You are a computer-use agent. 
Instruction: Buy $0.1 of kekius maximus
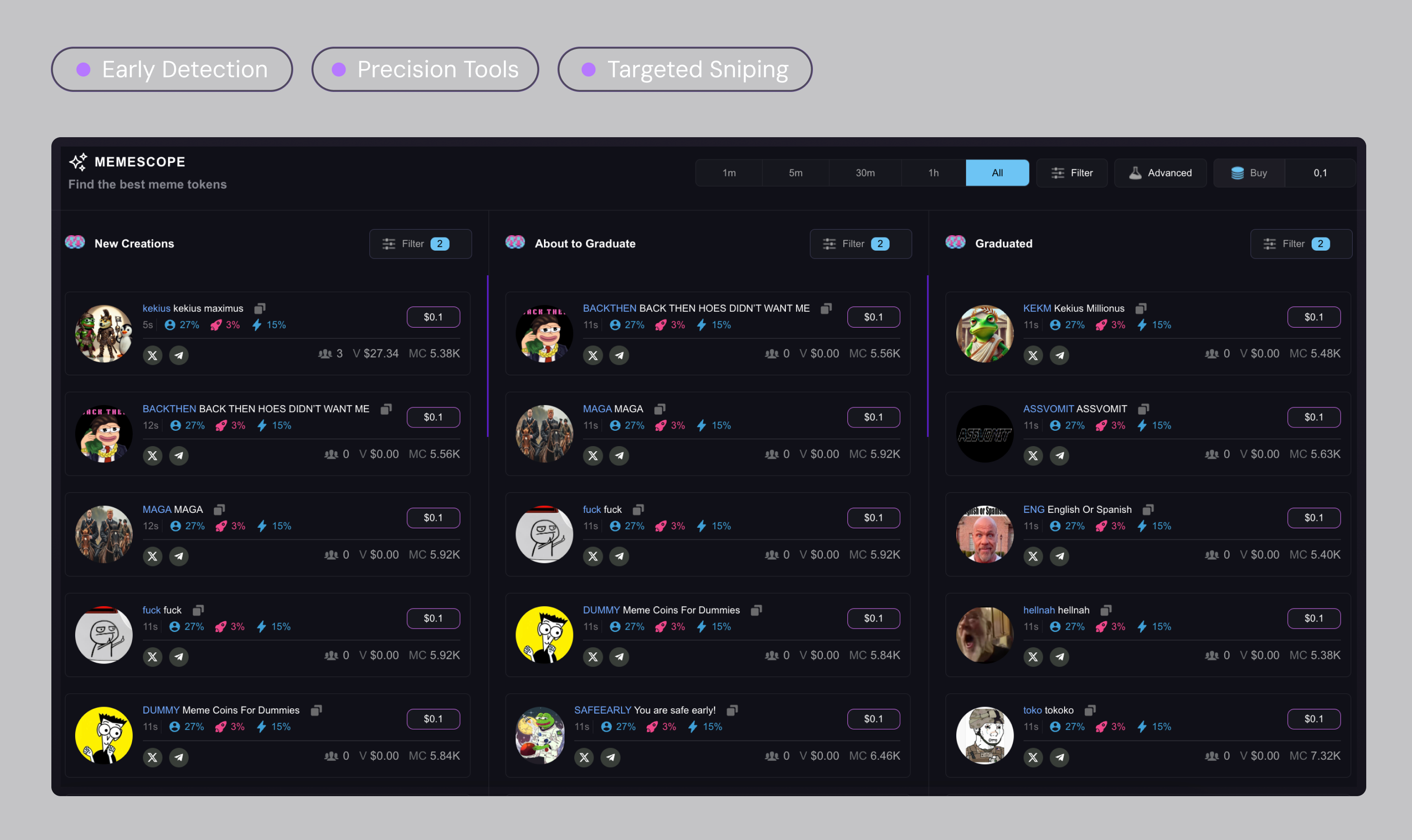point(433,317)
